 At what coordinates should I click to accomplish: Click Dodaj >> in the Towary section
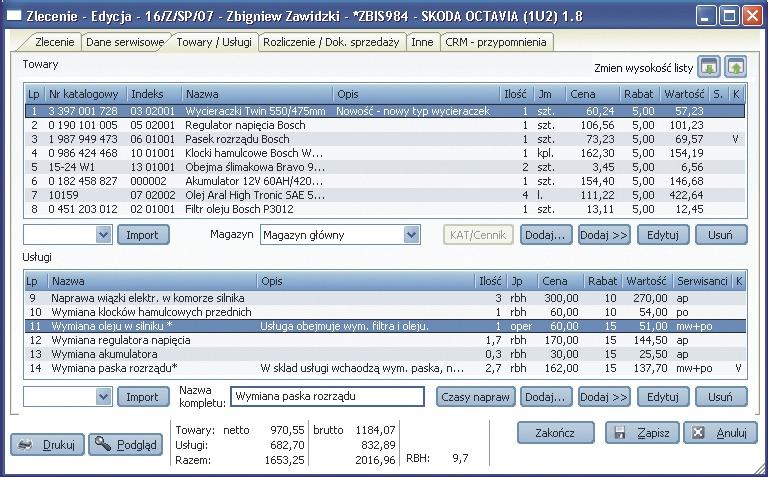click(604, 235)
